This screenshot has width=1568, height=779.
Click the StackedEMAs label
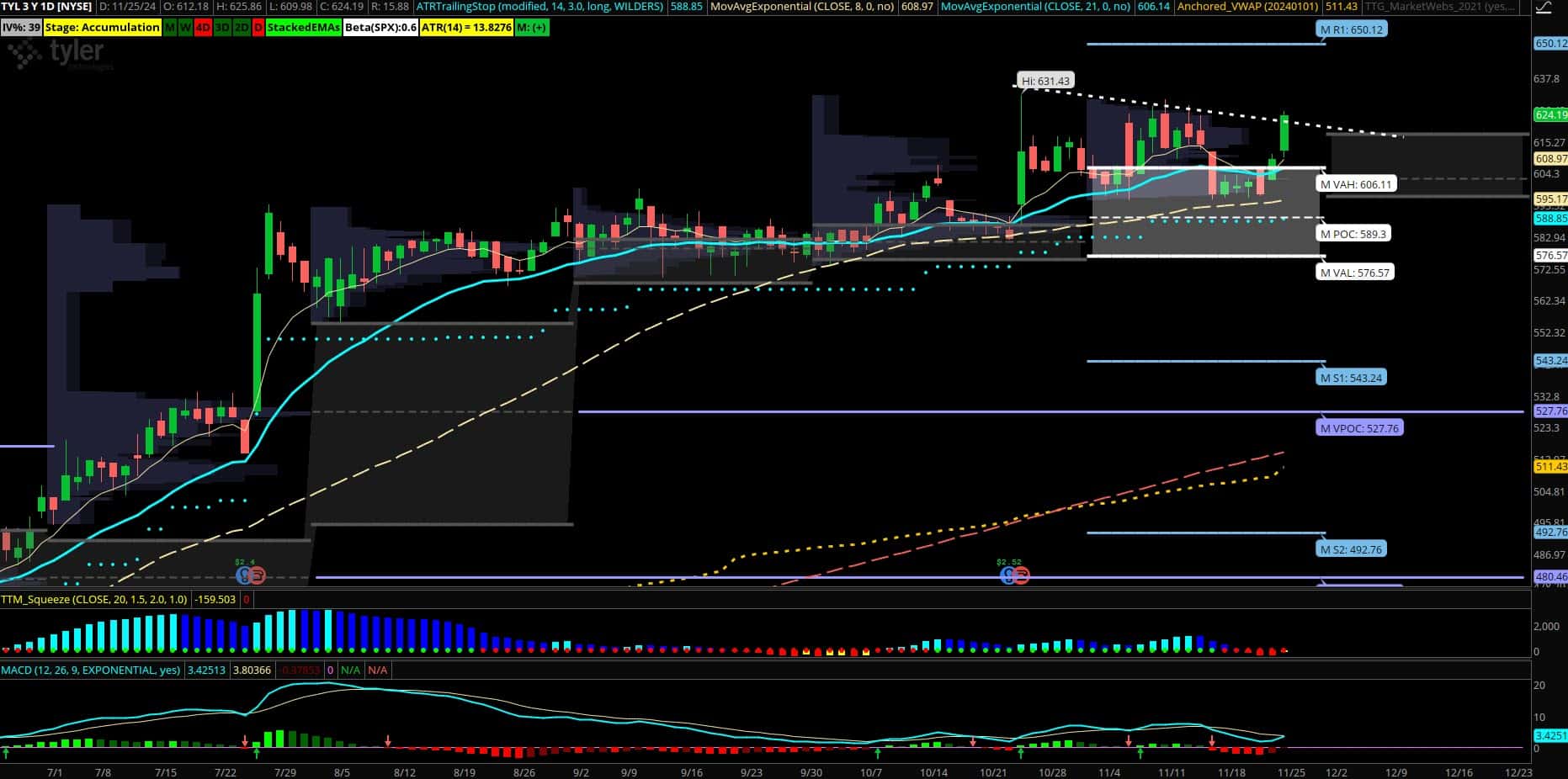[x=304, y=27]
